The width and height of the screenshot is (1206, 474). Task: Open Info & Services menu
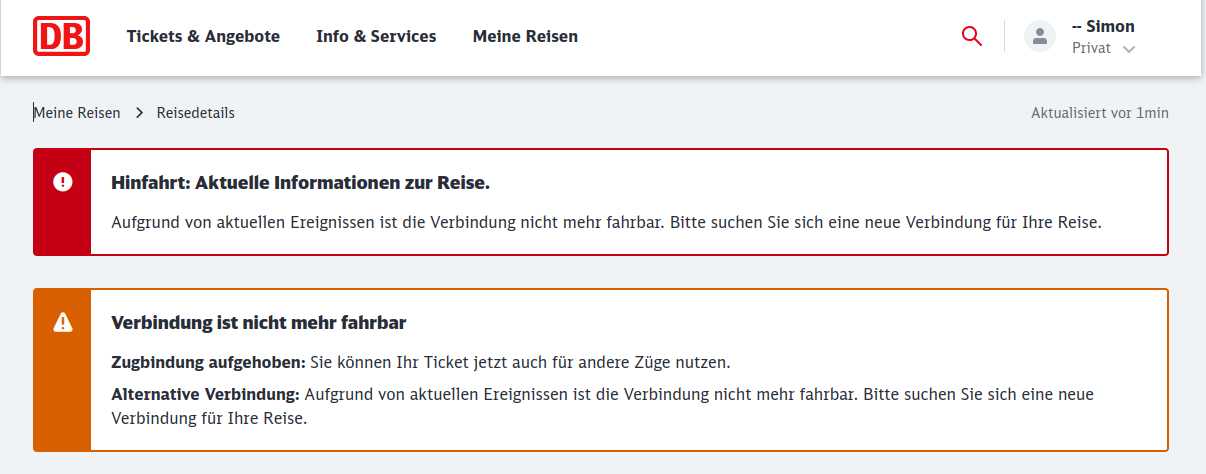(376, 36)
